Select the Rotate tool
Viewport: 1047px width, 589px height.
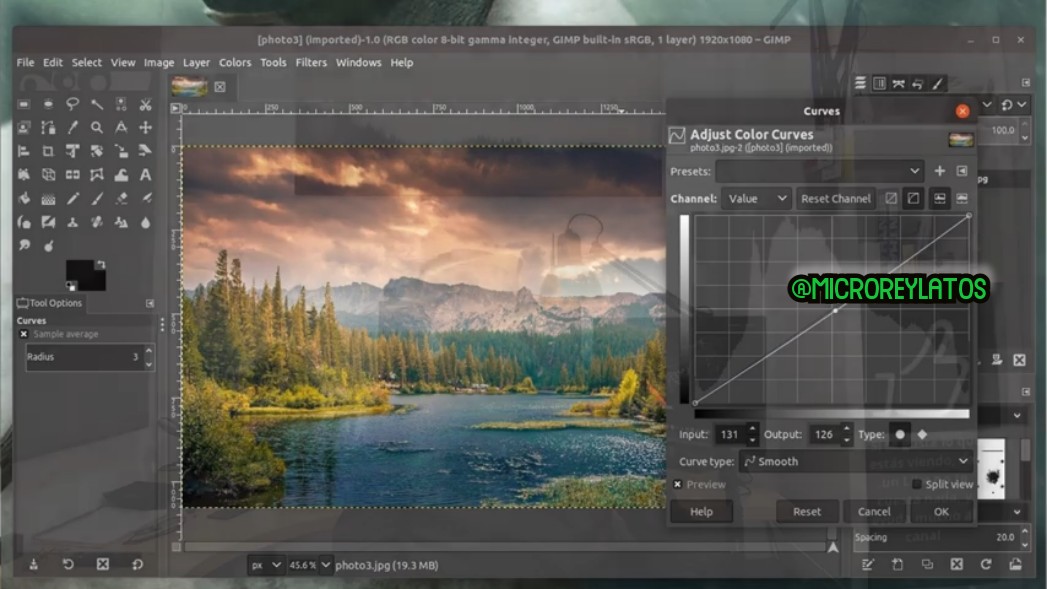97,151
